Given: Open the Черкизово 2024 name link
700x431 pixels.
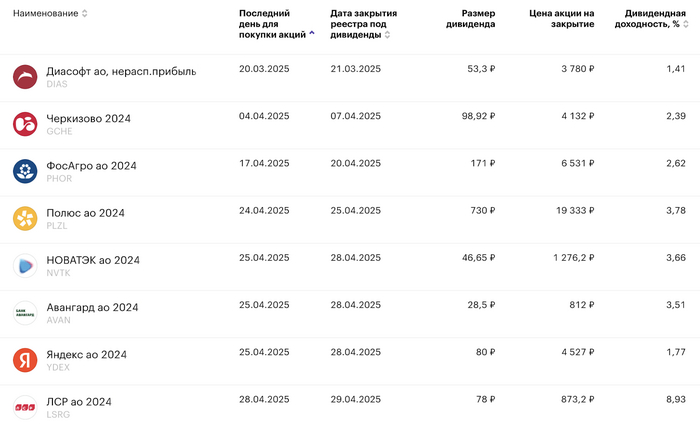Looking at the screenshot, I should (x=88, y=119).
